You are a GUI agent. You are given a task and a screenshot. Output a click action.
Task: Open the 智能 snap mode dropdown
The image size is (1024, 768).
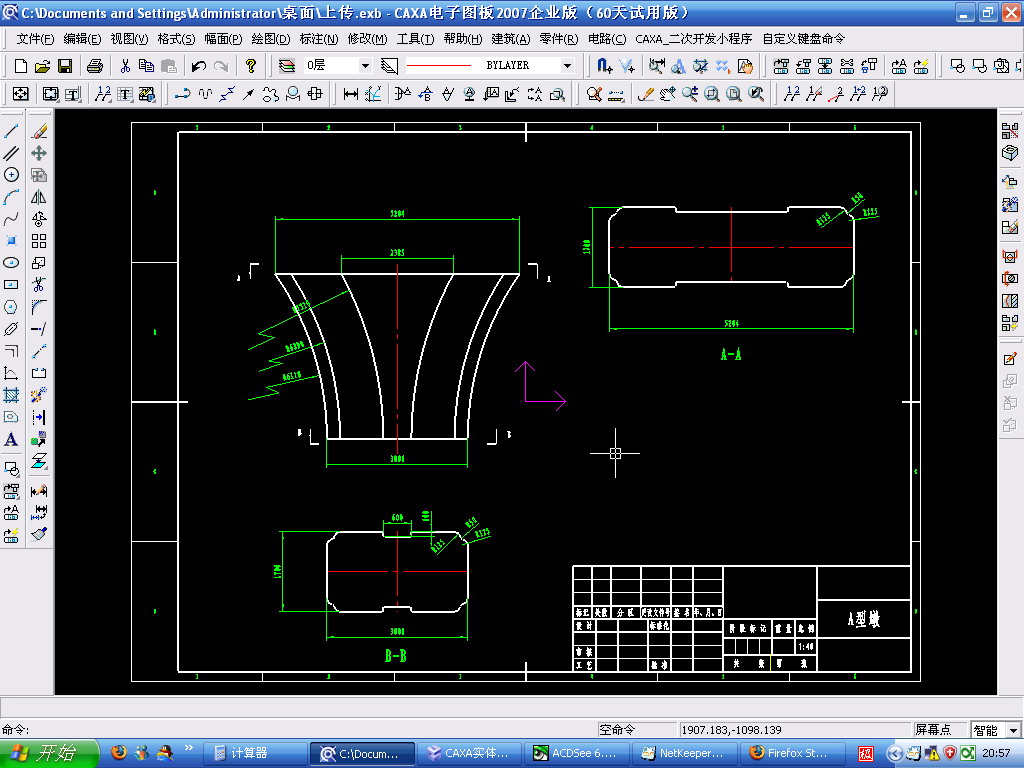(x=1014, y=729)
